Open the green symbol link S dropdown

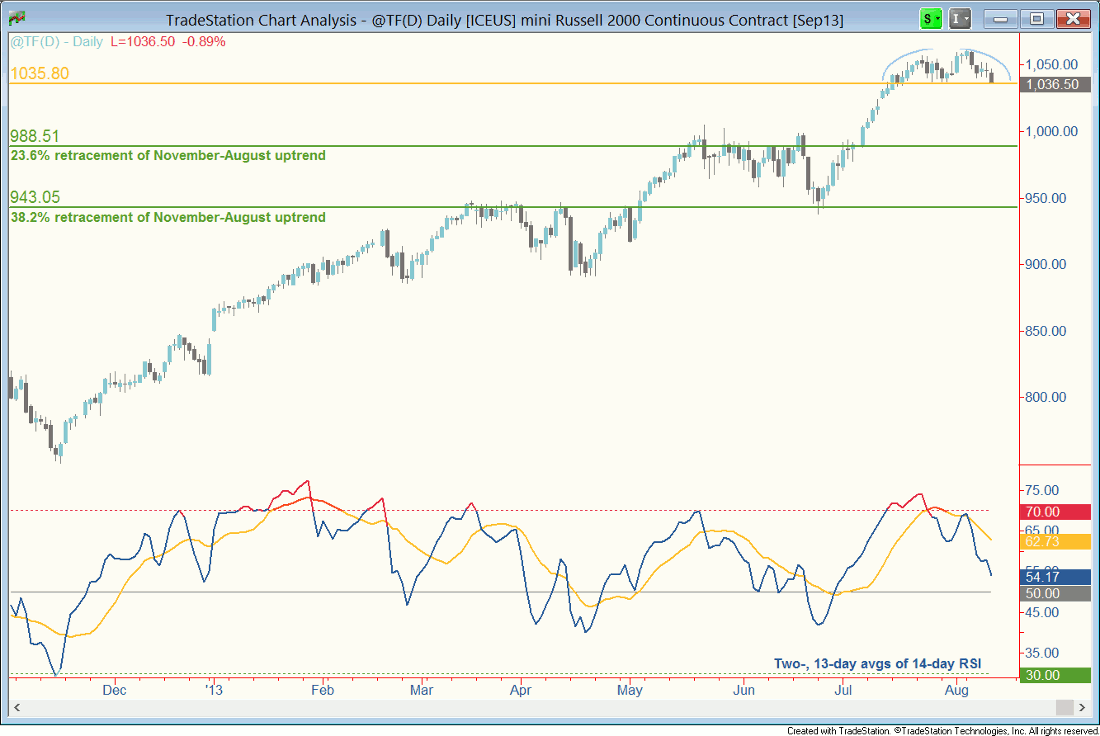[931, 19]
